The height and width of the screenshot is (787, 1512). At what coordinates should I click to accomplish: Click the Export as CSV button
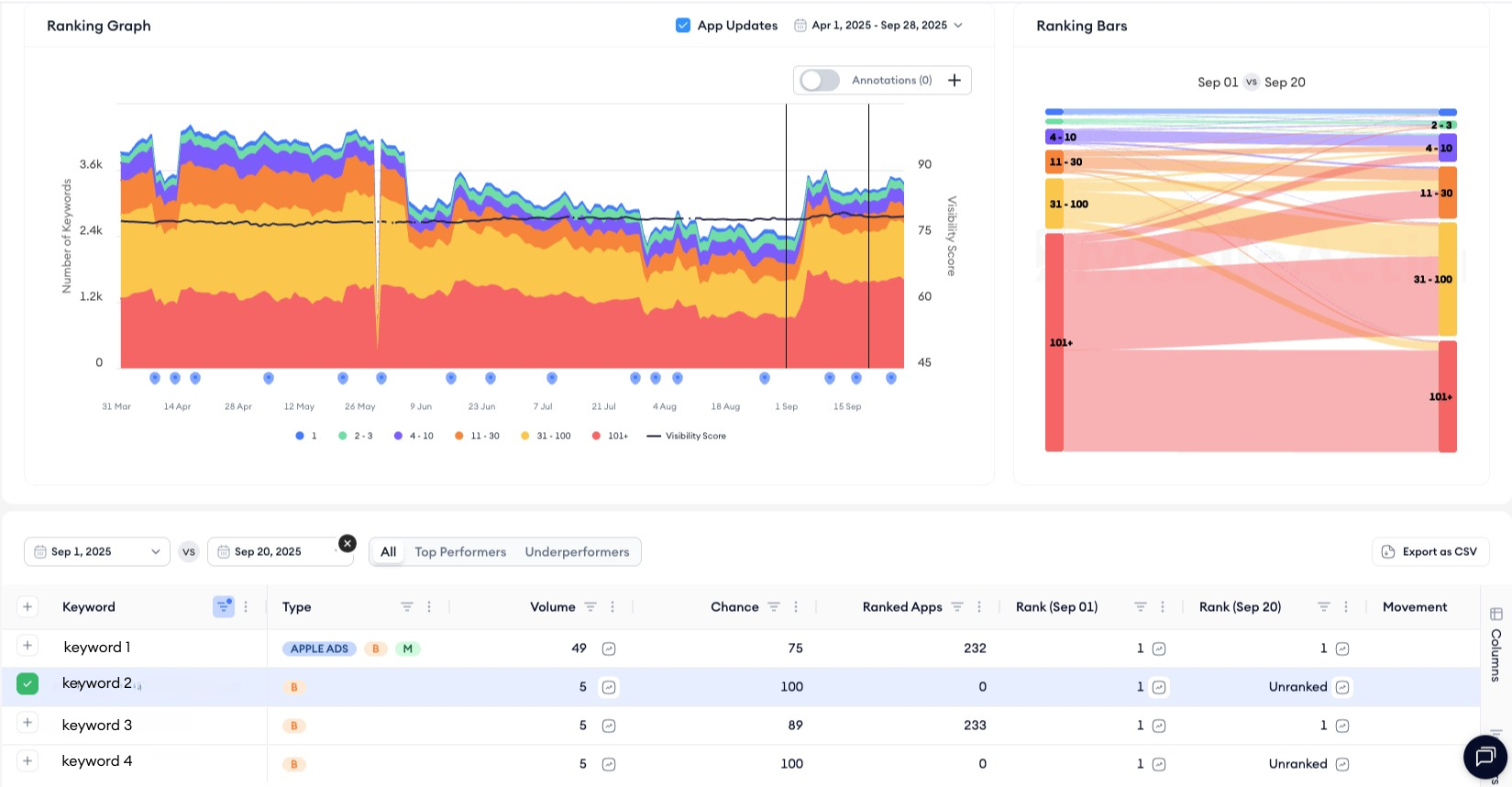(1429, 551)
